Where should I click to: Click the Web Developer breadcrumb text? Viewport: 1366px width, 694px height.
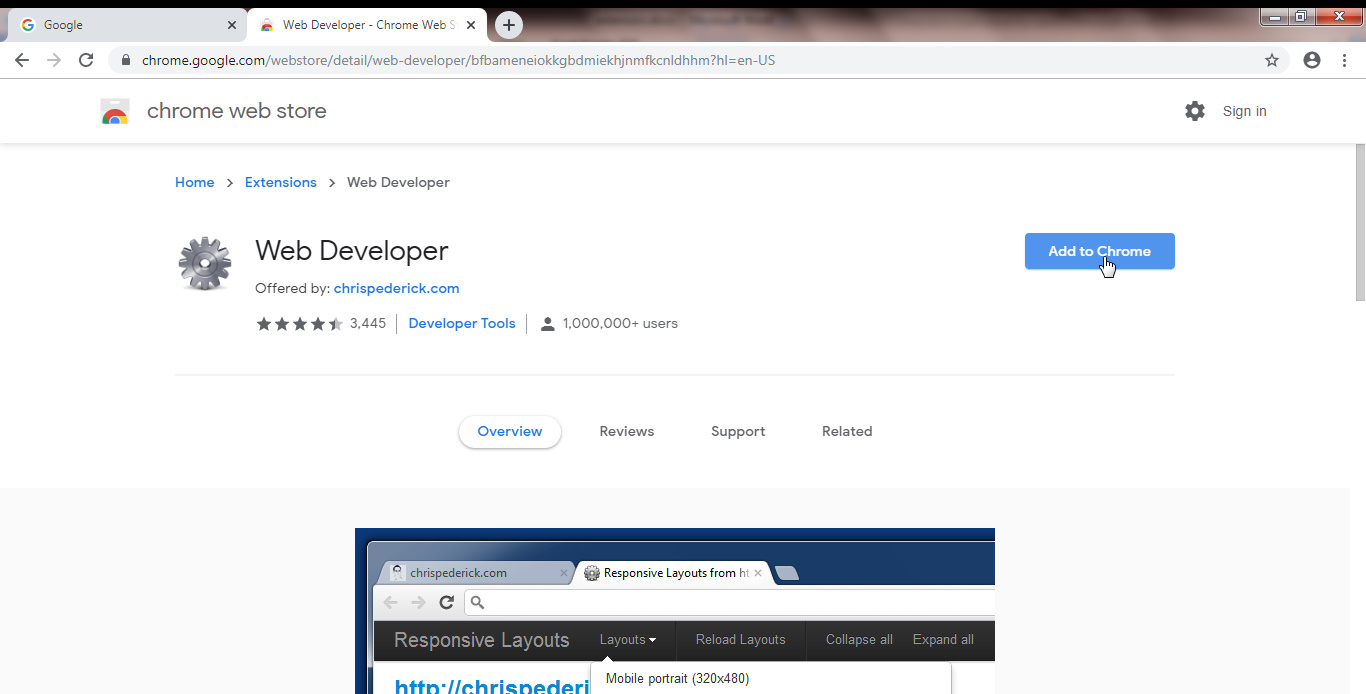tap(398, 182)
